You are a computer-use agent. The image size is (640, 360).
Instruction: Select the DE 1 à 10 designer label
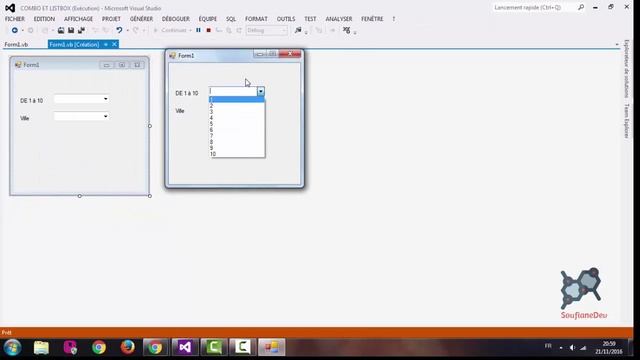click(x=31, y=100)
